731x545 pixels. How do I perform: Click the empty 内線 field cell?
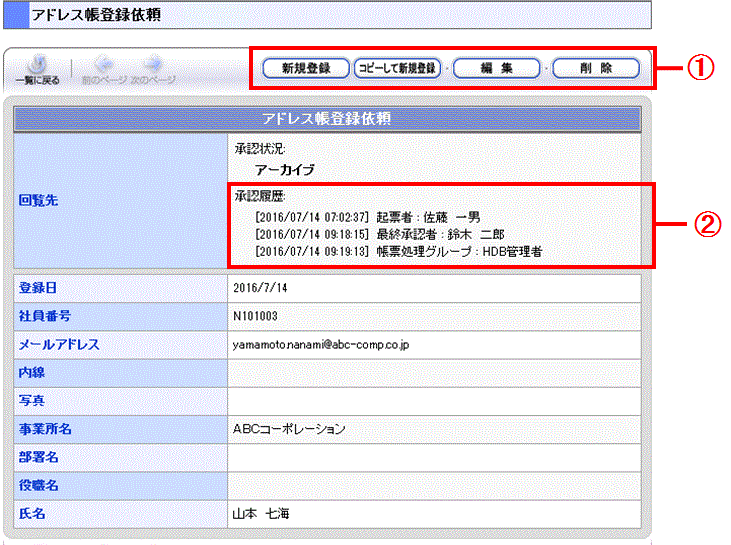[x=433, y=373]
